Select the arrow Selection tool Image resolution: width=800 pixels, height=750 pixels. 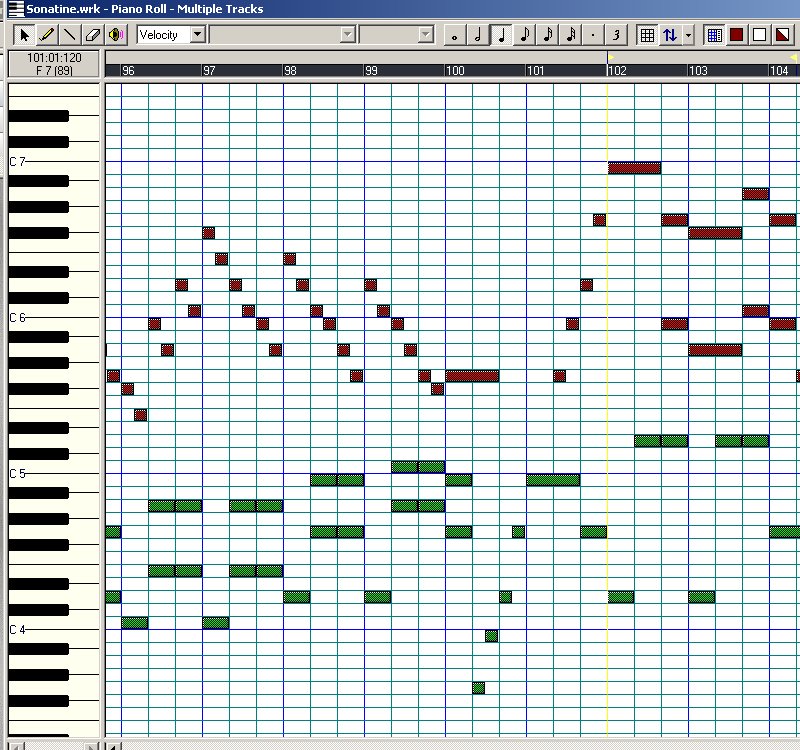(x=26, y=34)
